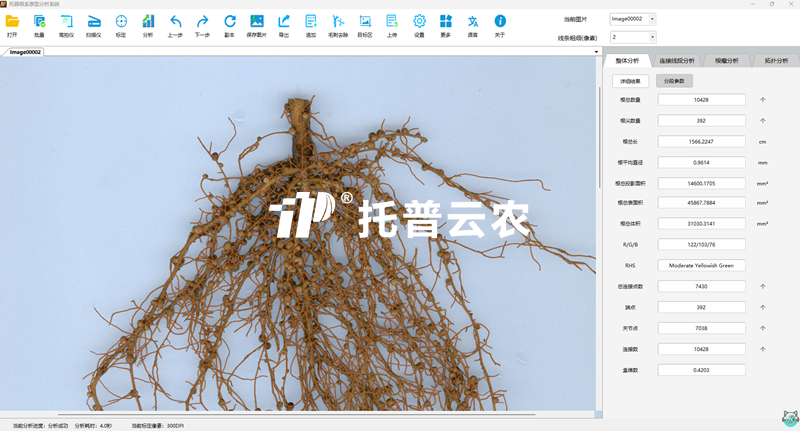Click the 语言 (Language) icon
This screenshot has width=800, height=431.
pos(473,22)
